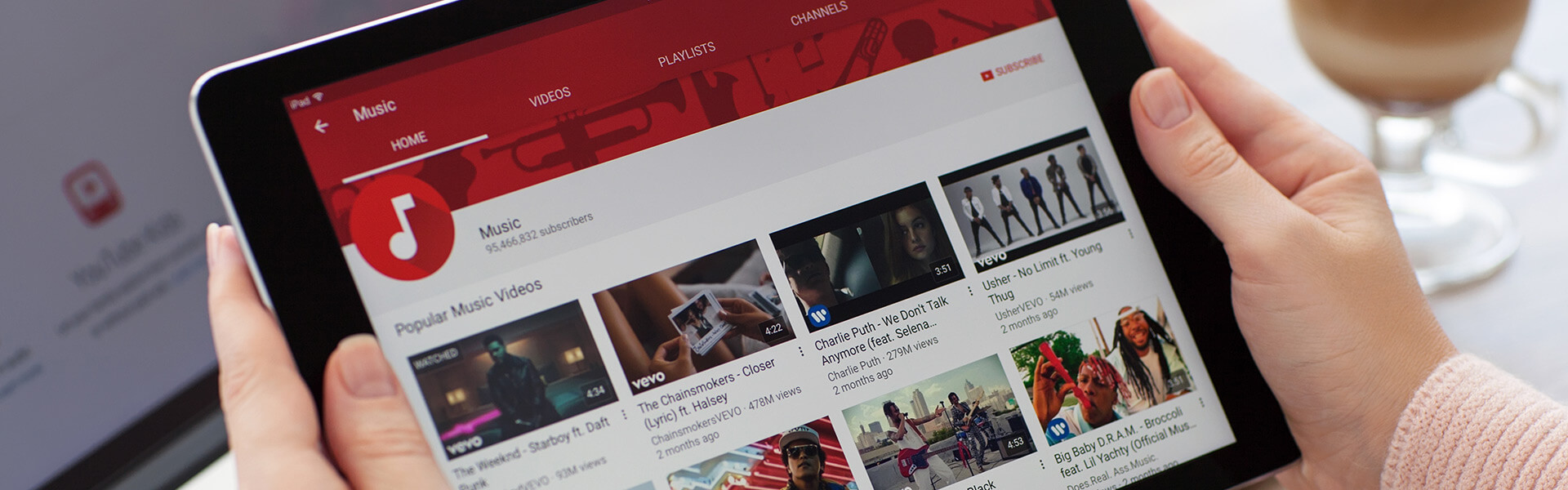Viewport: 1568px width, 490px height.
Task: Click the 'Popular Music Videos' heading
Action: coord(468,307)
